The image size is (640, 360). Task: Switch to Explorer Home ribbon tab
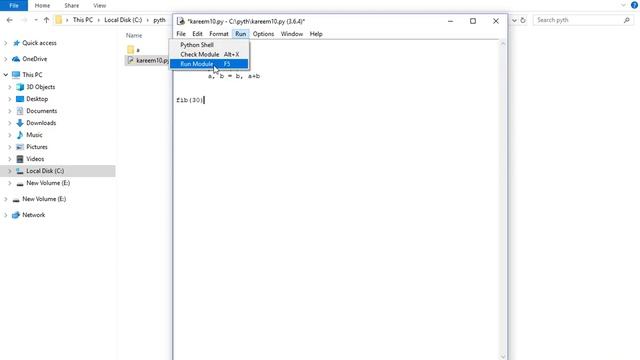(42, 6)
